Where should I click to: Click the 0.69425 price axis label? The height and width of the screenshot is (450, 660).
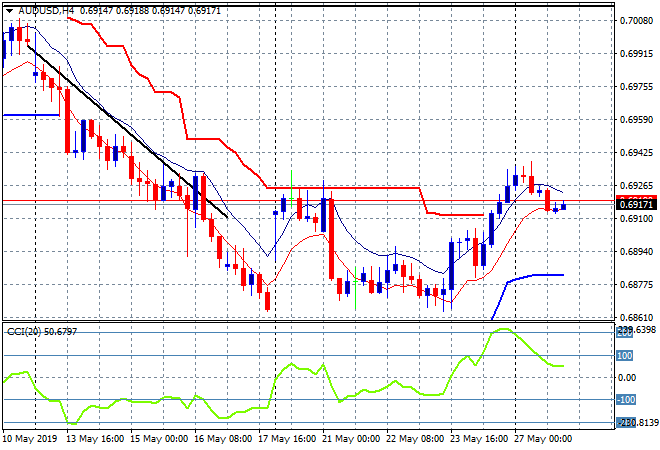636,153
